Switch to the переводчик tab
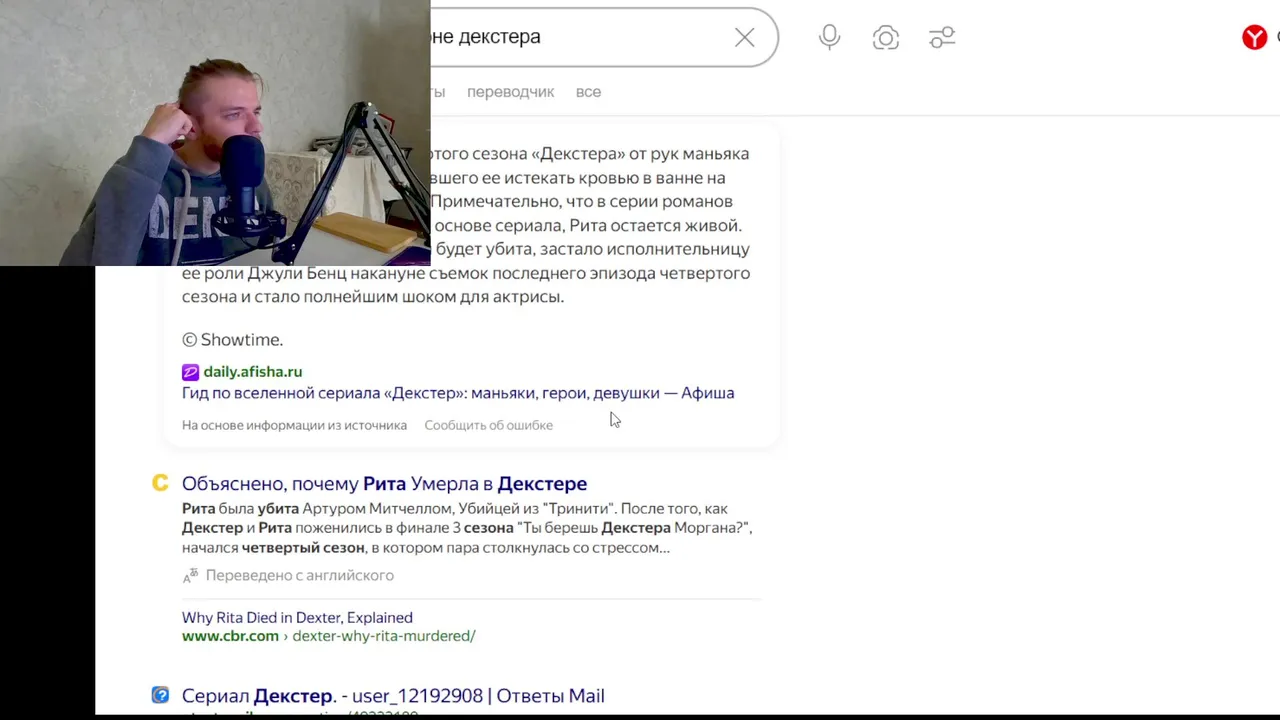The height and width of the screenshot is (720, 1280). pos(510,92)
